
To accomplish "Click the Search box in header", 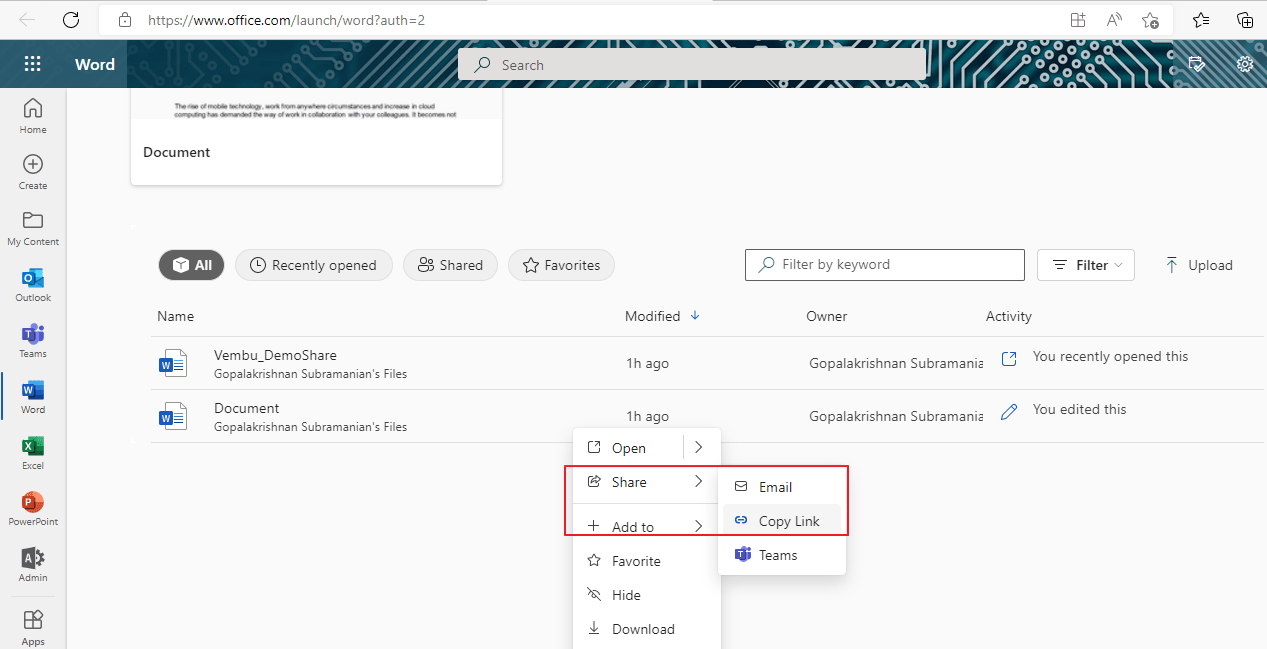I will click(x=691, y=64).
